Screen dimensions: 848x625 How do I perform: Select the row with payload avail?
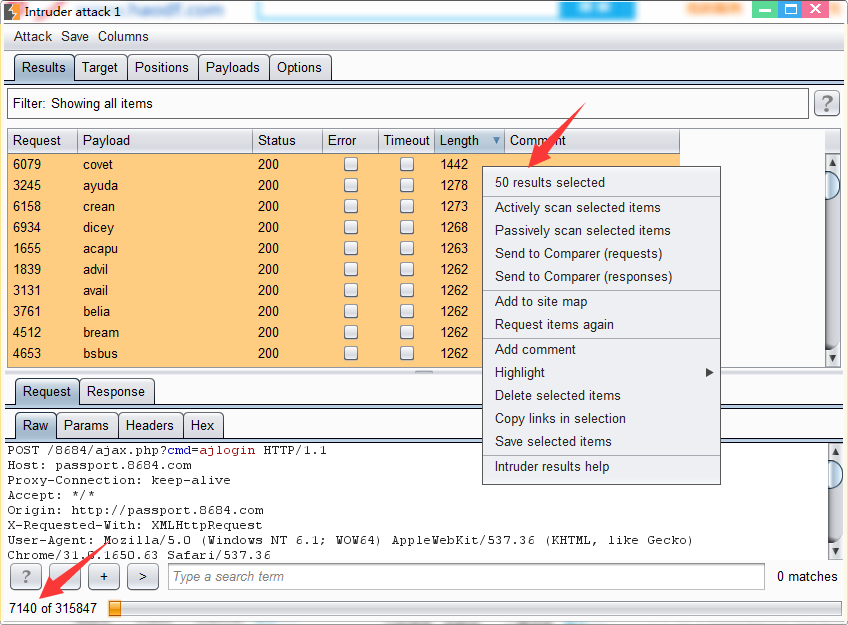[244, 290]
